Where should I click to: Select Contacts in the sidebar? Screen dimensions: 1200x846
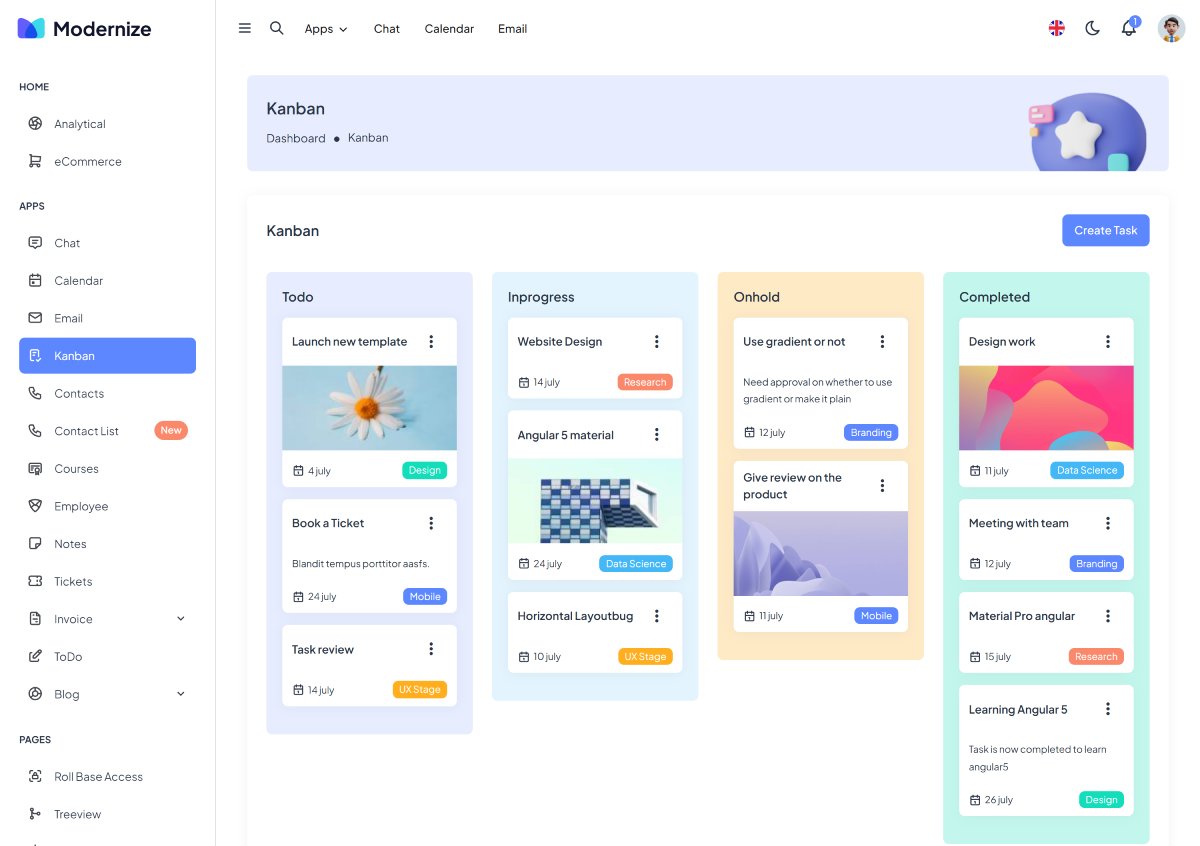coord(79,393)
